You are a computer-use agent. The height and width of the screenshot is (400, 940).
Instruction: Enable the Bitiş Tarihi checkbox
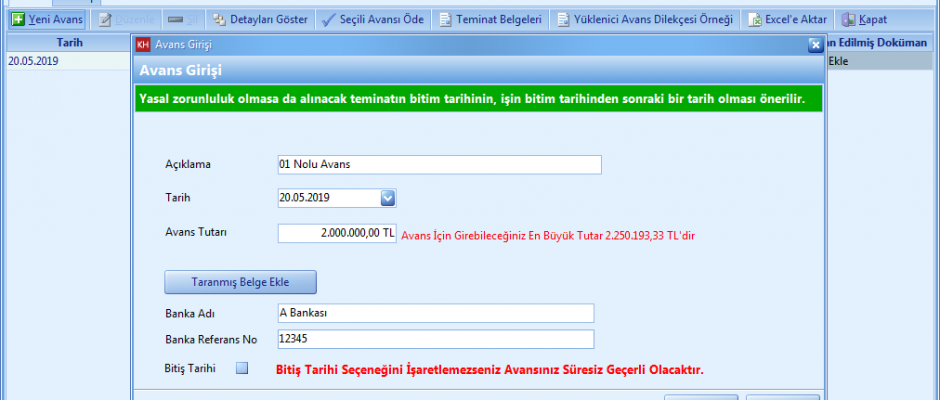241,368
